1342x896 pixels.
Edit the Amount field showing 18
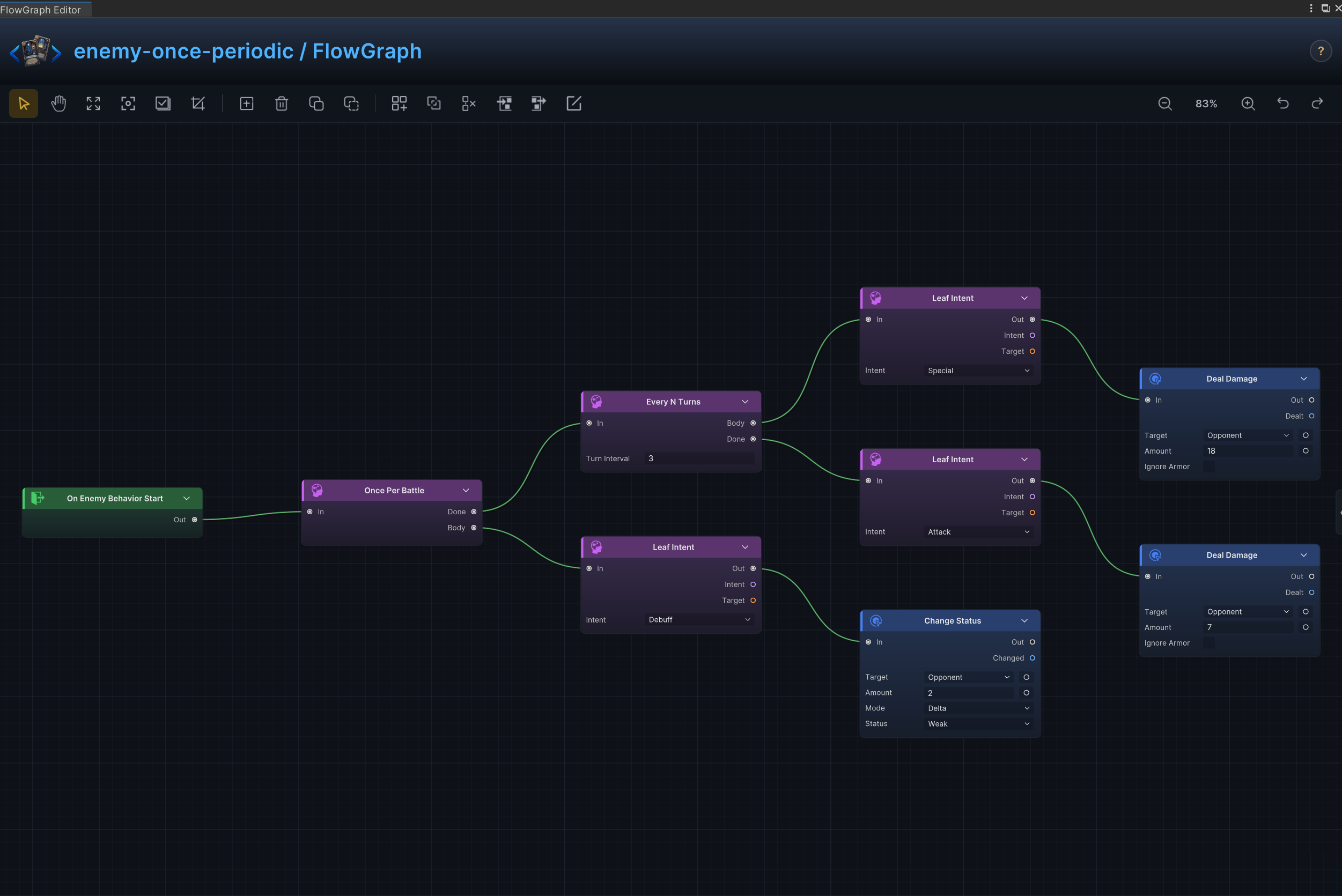[x=1248, y=451]
